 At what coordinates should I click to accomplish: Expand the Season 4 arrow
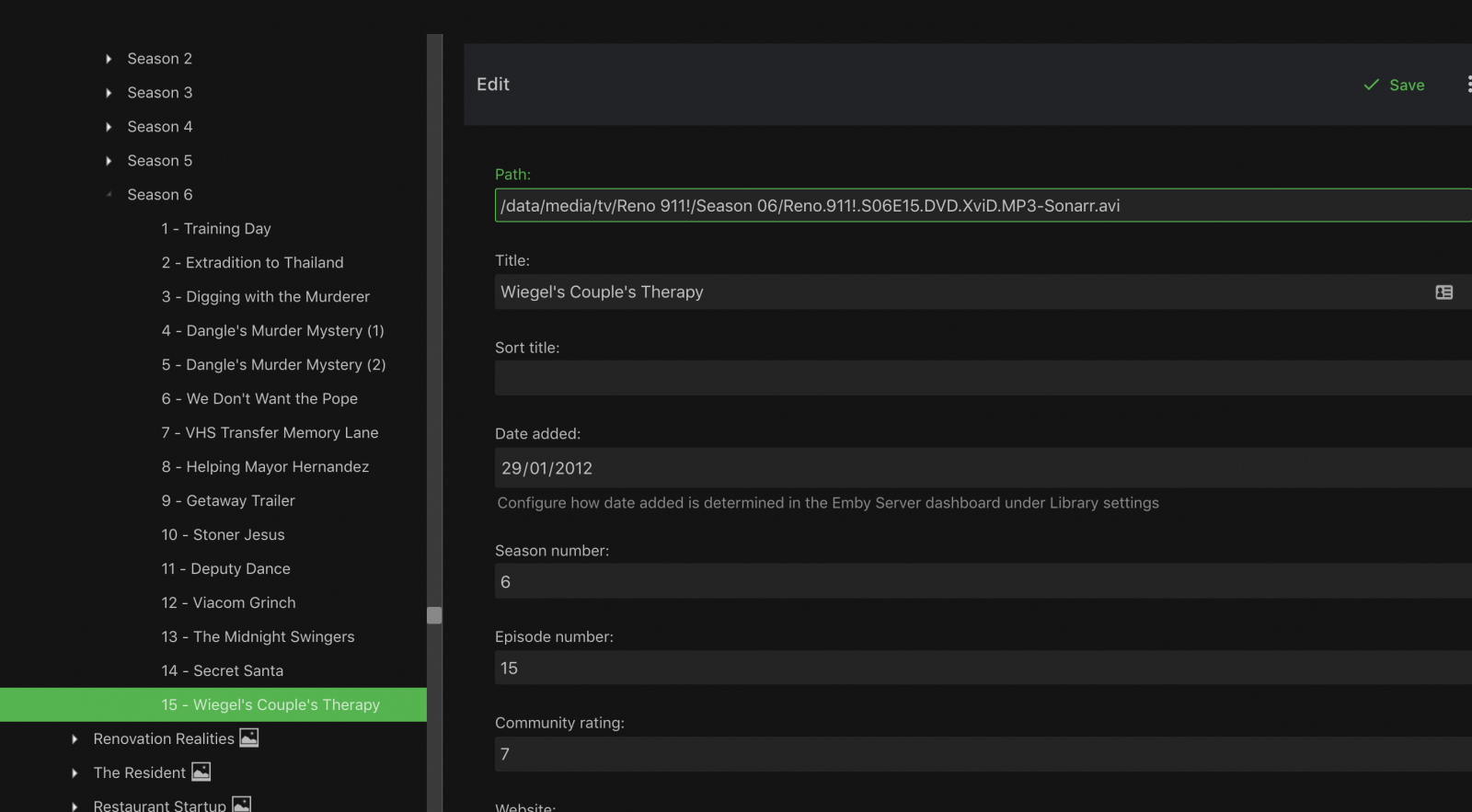(x=109, y=127)
